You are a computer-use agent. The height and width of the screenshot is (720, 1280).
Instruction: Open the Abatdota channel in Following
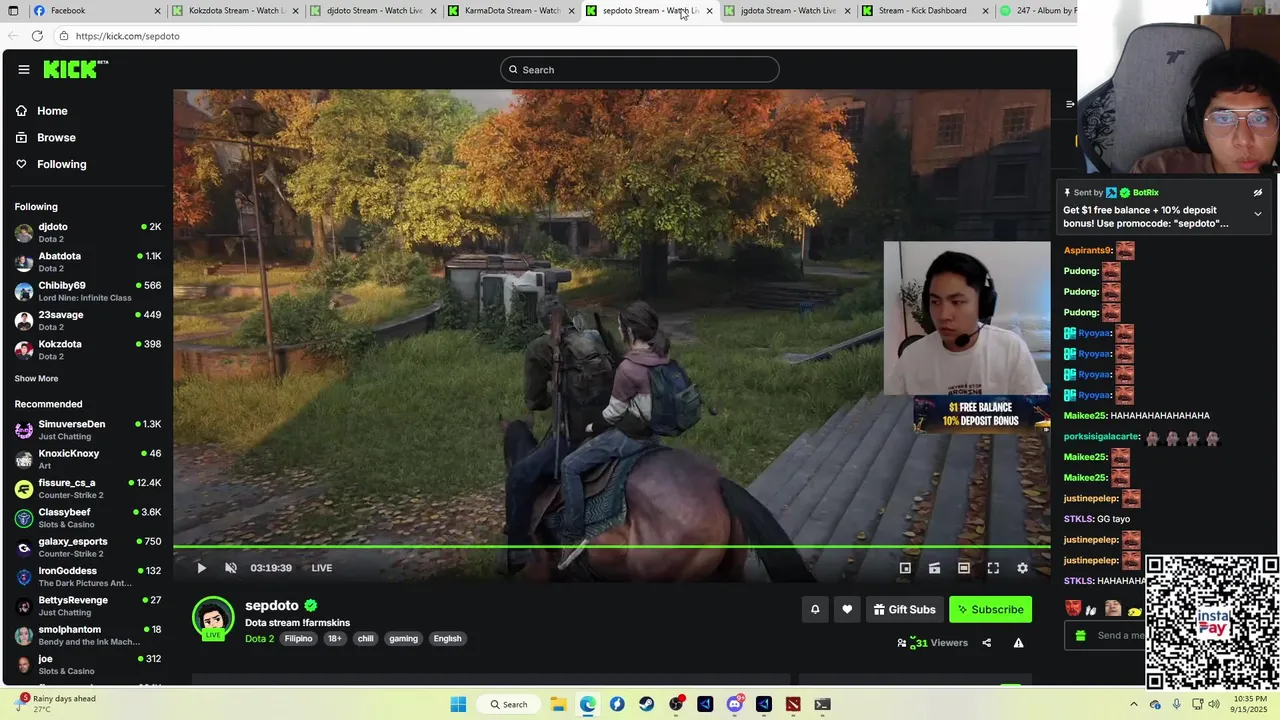coord(88,262)
